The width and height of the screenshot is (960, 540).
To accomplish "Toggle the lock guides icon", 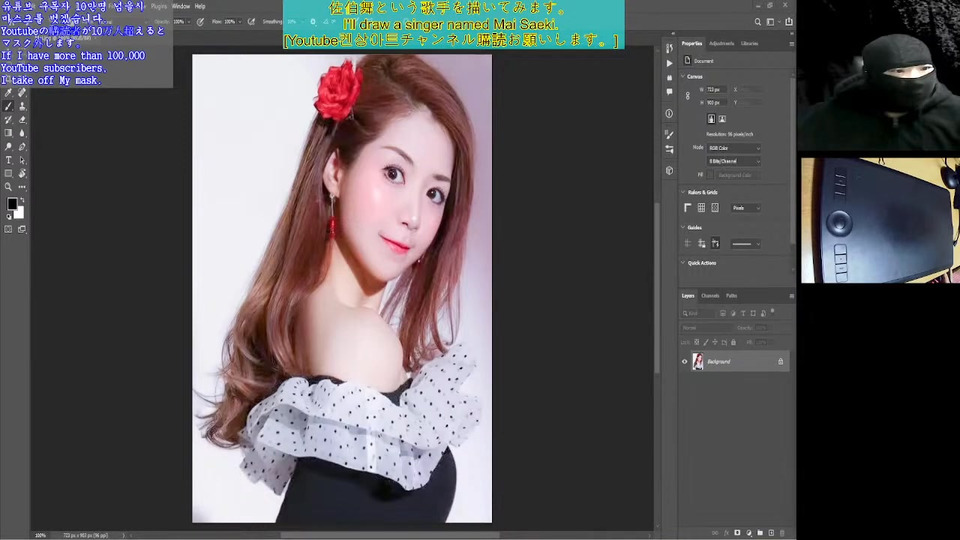I will [x=701, y=244].
